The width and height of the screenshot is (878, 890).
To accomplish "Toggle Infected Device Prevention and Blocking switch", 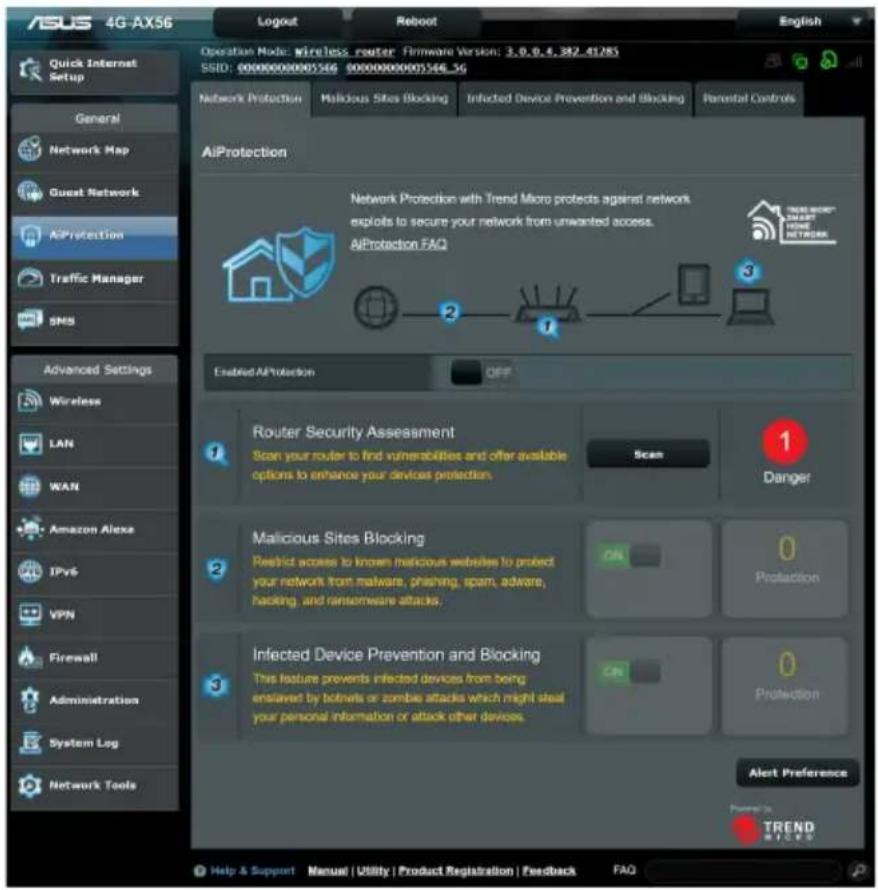I will (628, 672).
